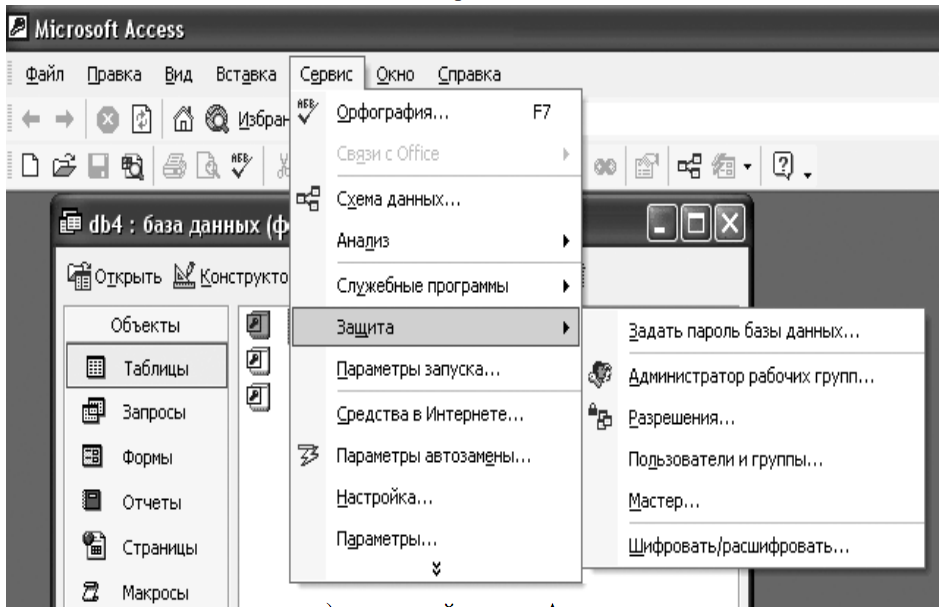Viewport: 946px width, 607px height.
Task: Open the Правка menu
Action: tap(114, 74)
